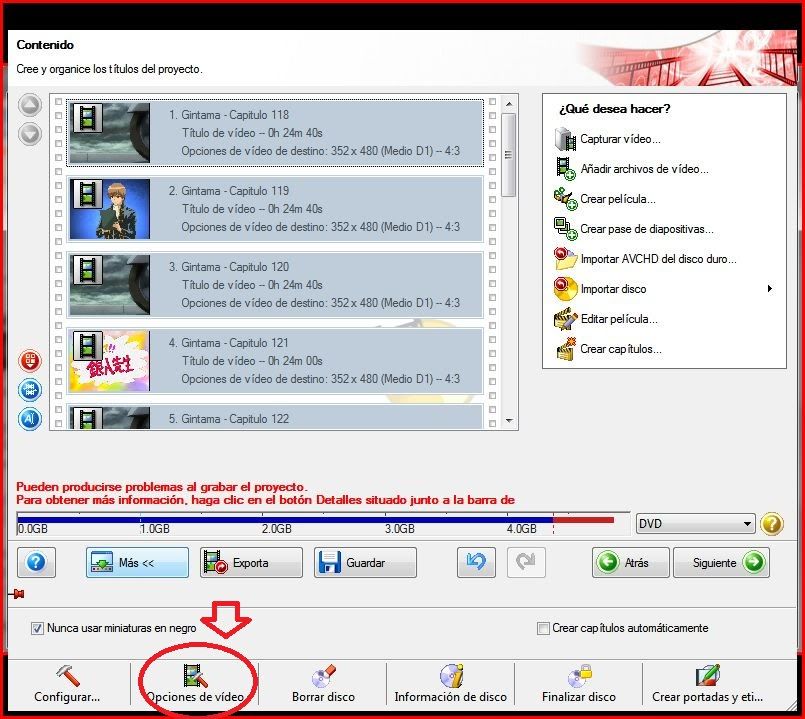The image size is (805, 719).
Task: Click the red round side button
Action: (30, 361)
